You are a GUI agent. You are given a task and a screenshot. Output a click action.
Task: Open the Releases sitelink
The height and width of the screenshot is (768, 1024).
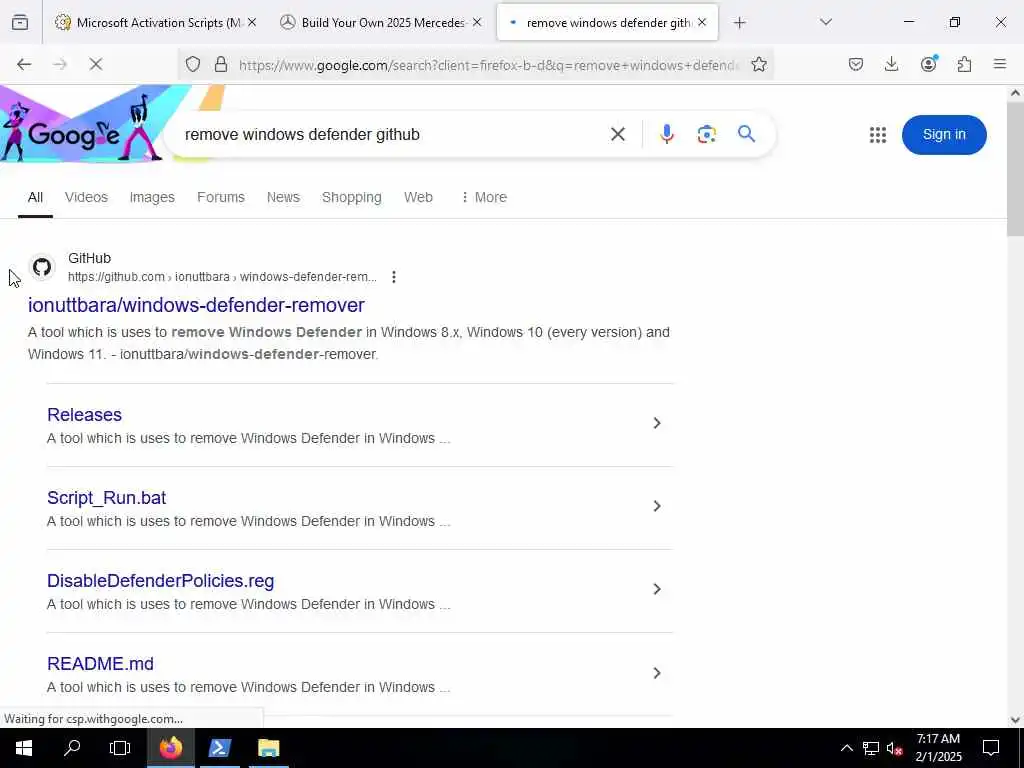click(x=84, y=415)
